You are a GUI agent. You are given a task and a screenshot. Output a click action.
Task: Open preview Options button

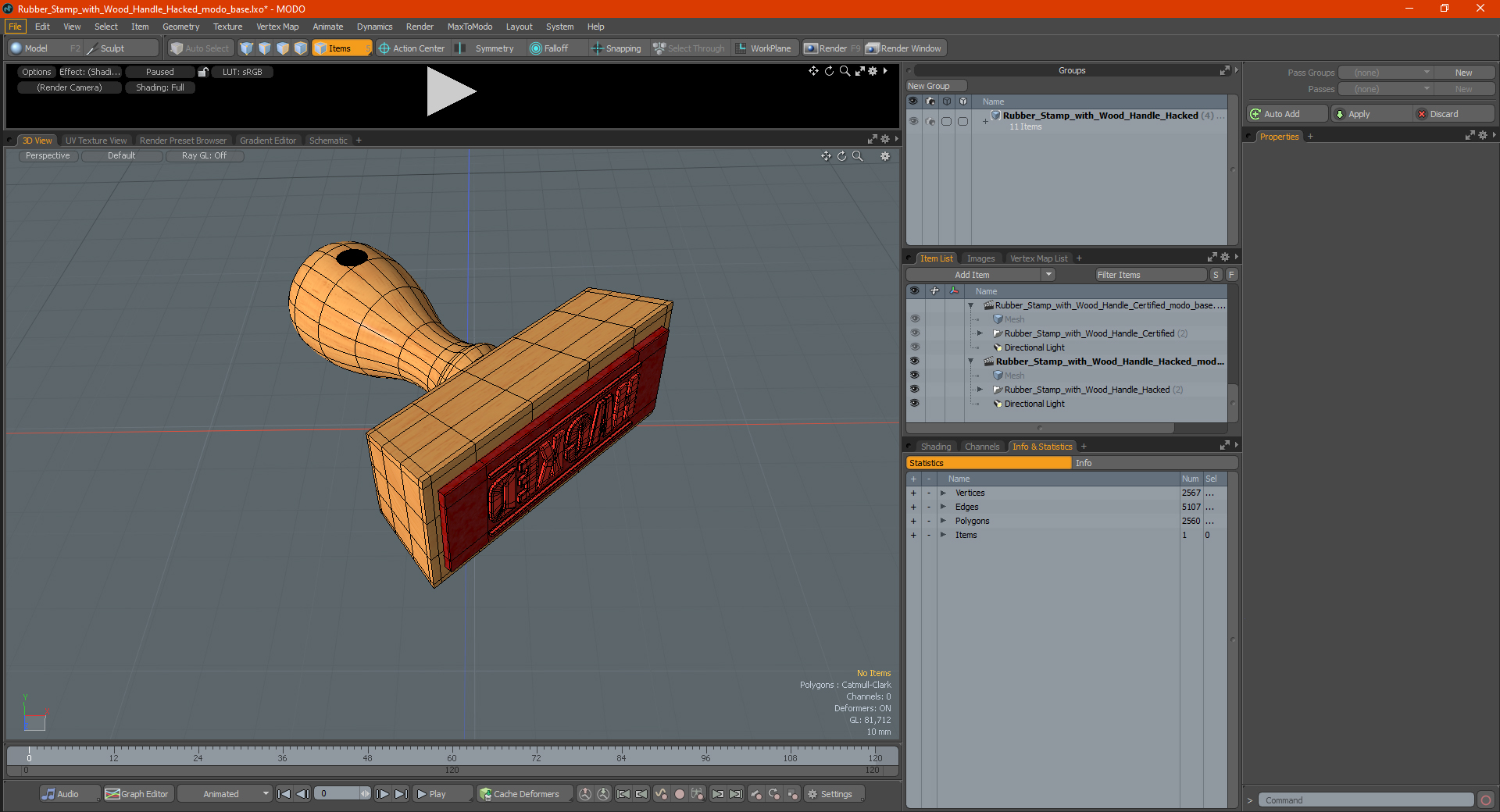[x=36, y=72]
